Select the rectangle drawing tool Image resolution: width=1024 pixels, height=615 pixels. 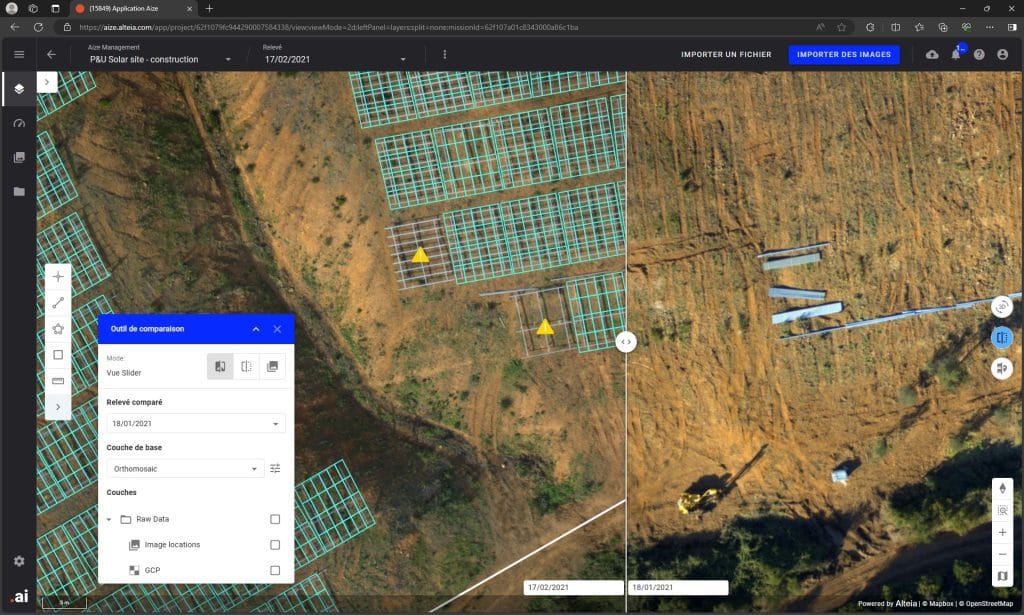pyautogui.click(x=58, y=354)
